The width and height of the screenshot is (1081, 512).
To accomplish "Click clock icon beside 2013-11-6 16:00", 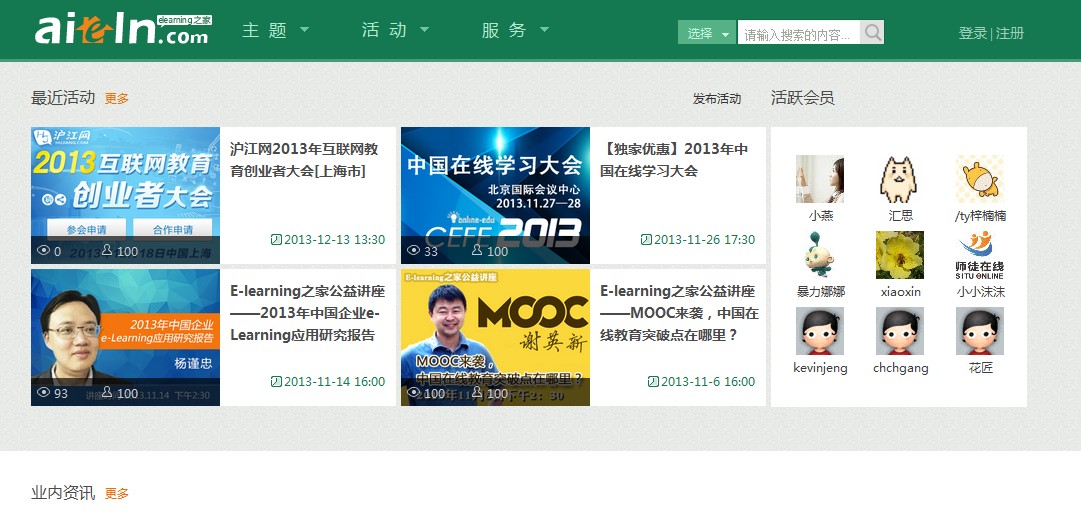I will (654, 382).
